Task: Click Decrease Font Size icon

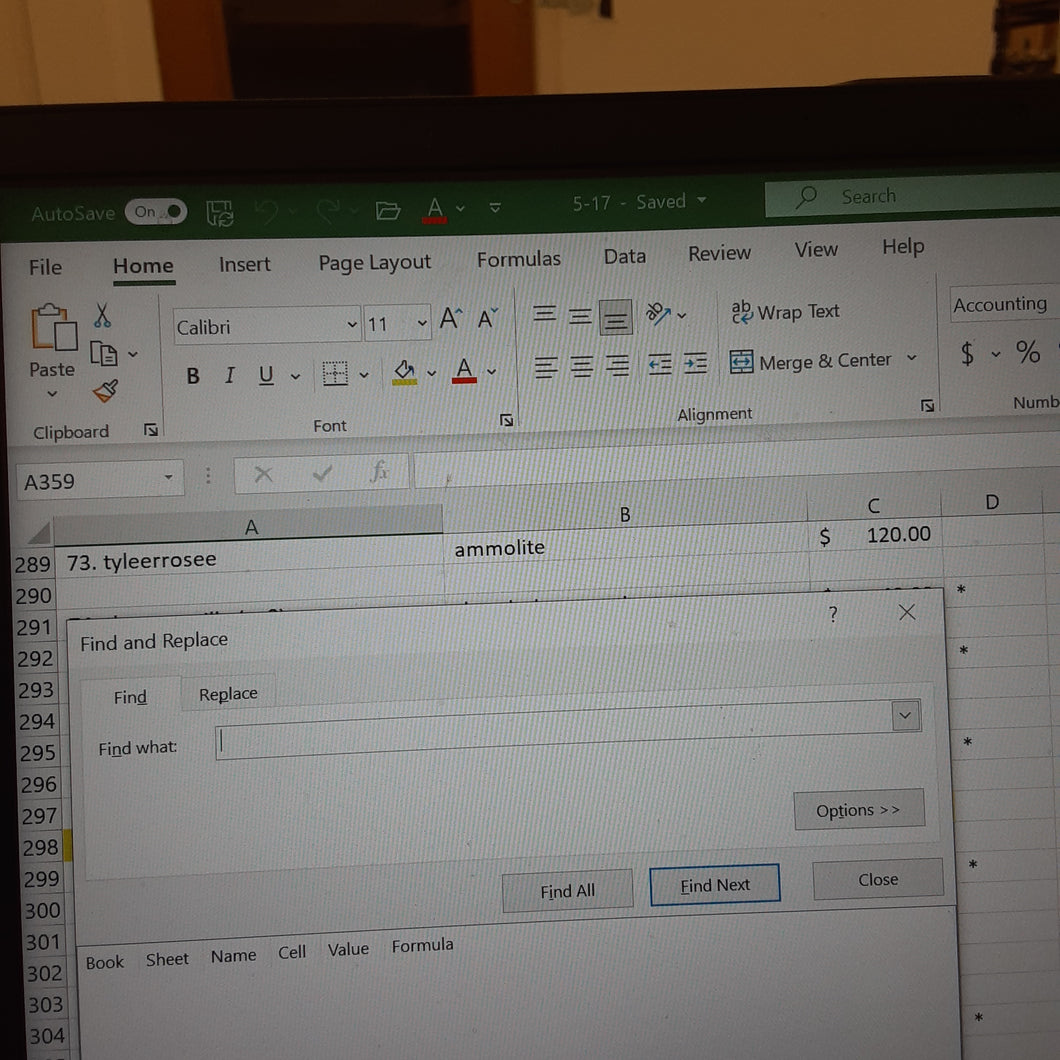Action: point(487,317)
